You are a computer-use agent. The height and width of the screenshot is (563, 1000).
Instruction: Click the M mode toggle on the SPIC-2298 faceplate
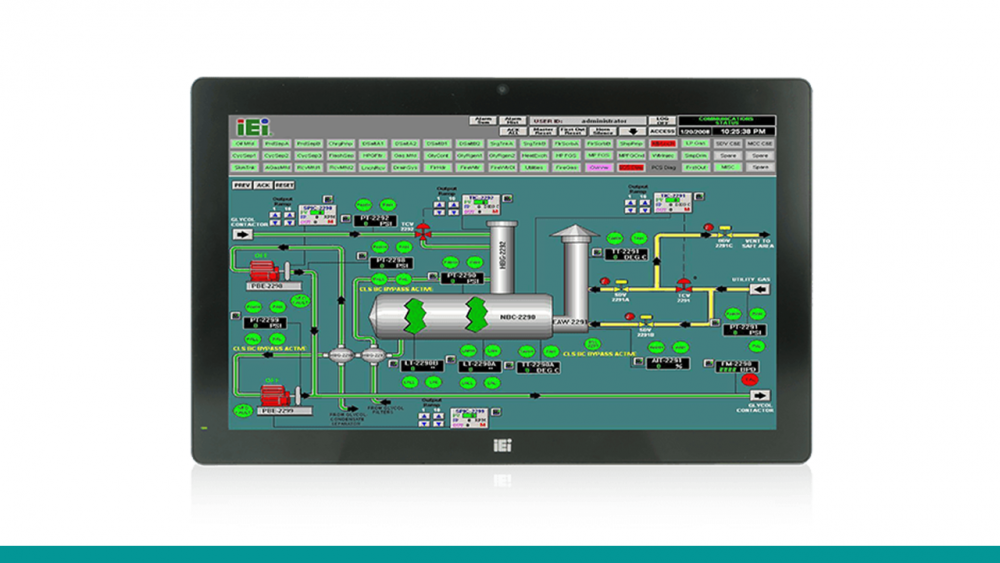pyautogui.click(x=330, y=221)
